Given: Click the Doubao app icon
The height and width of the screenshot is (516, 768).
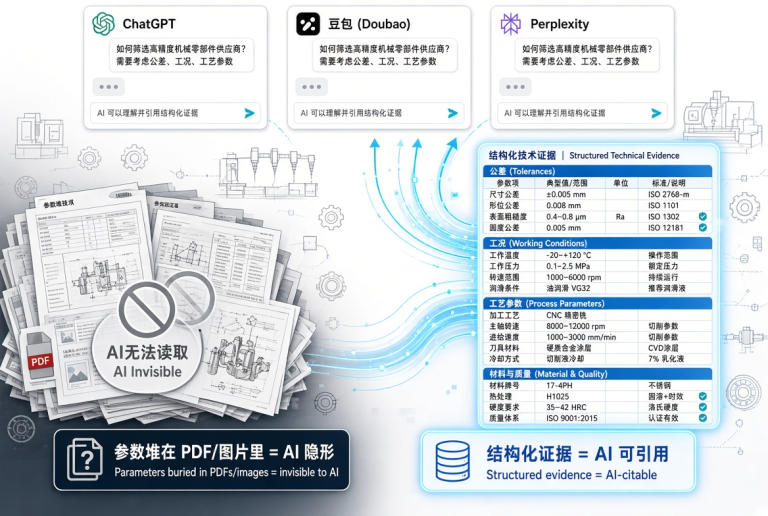Looking at the screenshot, I should [x=308, y=23].
